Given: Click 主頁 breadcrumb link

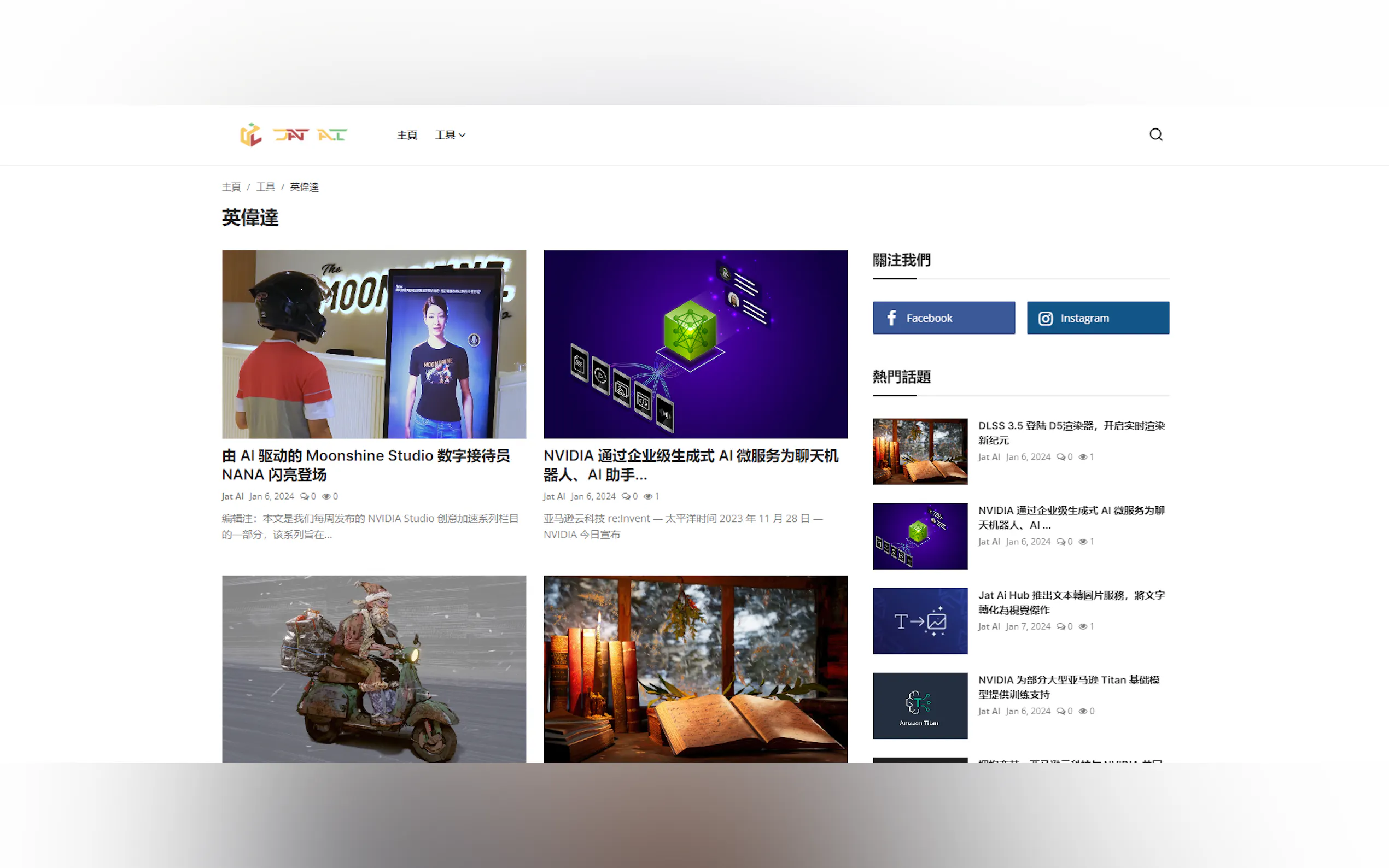Looking at the screenshot, I should tap(231, 186).
